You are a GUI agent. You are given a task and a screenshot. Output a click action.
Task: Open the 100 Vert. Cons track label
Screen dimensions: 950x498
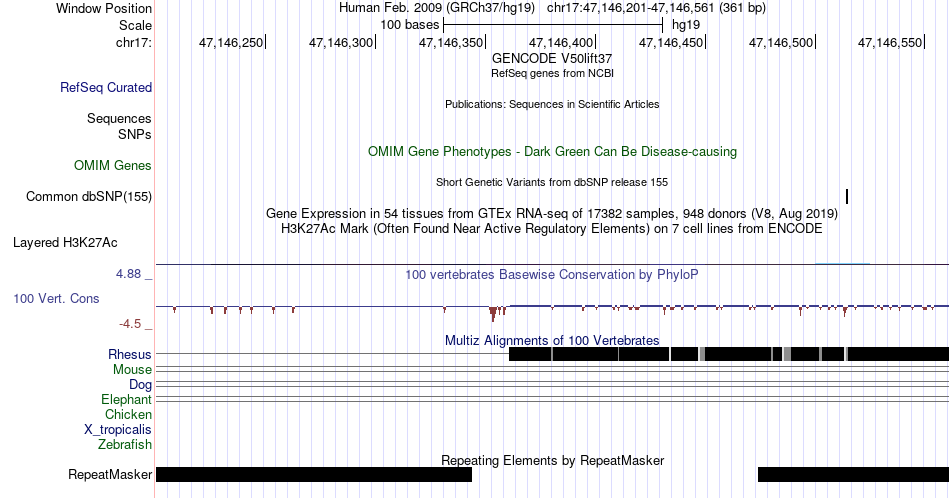(56, 298)
